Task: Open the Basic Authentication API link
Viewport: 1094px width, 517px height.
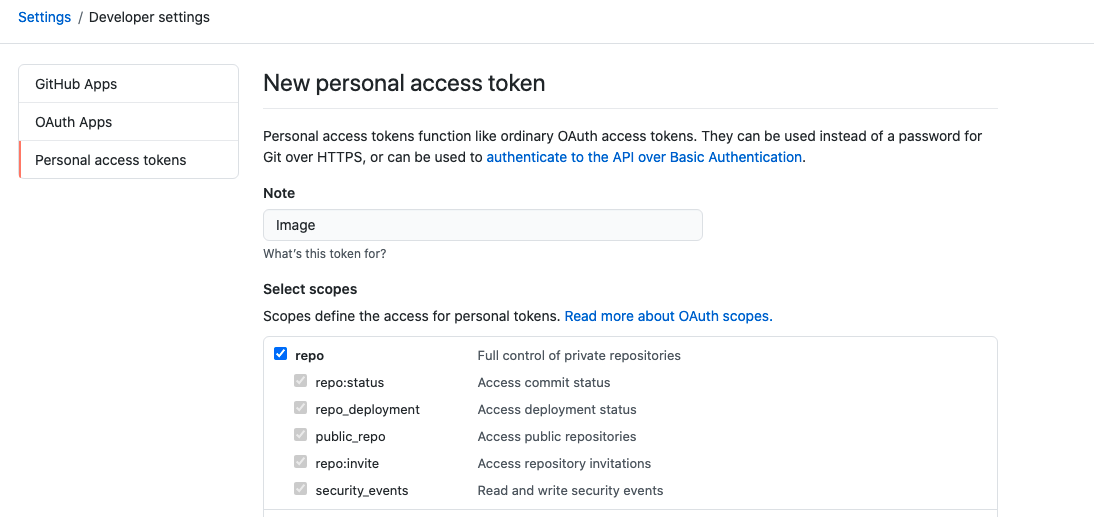Action: [644, 157]
